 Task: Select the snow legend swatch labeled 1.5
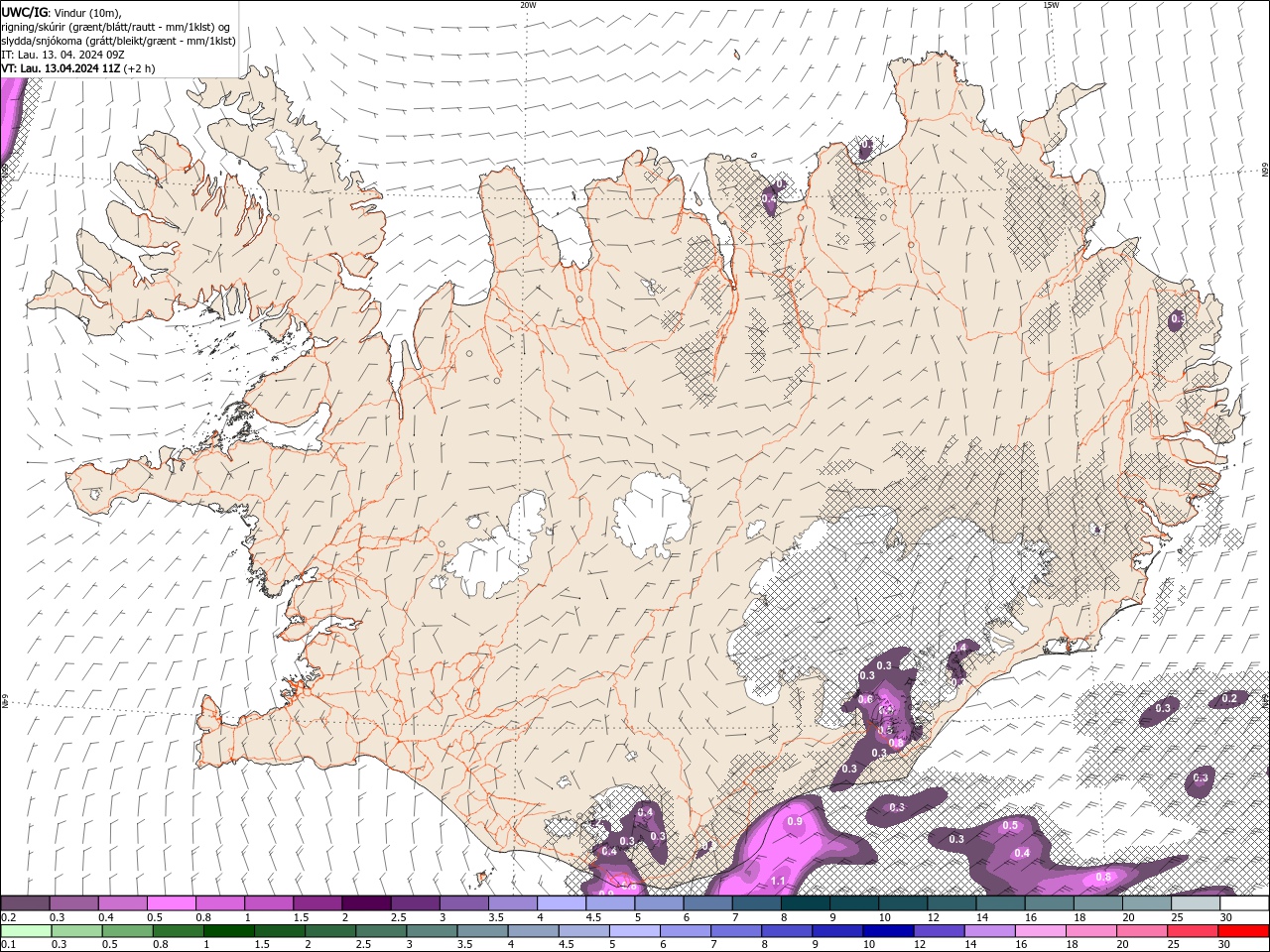(317, 903)
